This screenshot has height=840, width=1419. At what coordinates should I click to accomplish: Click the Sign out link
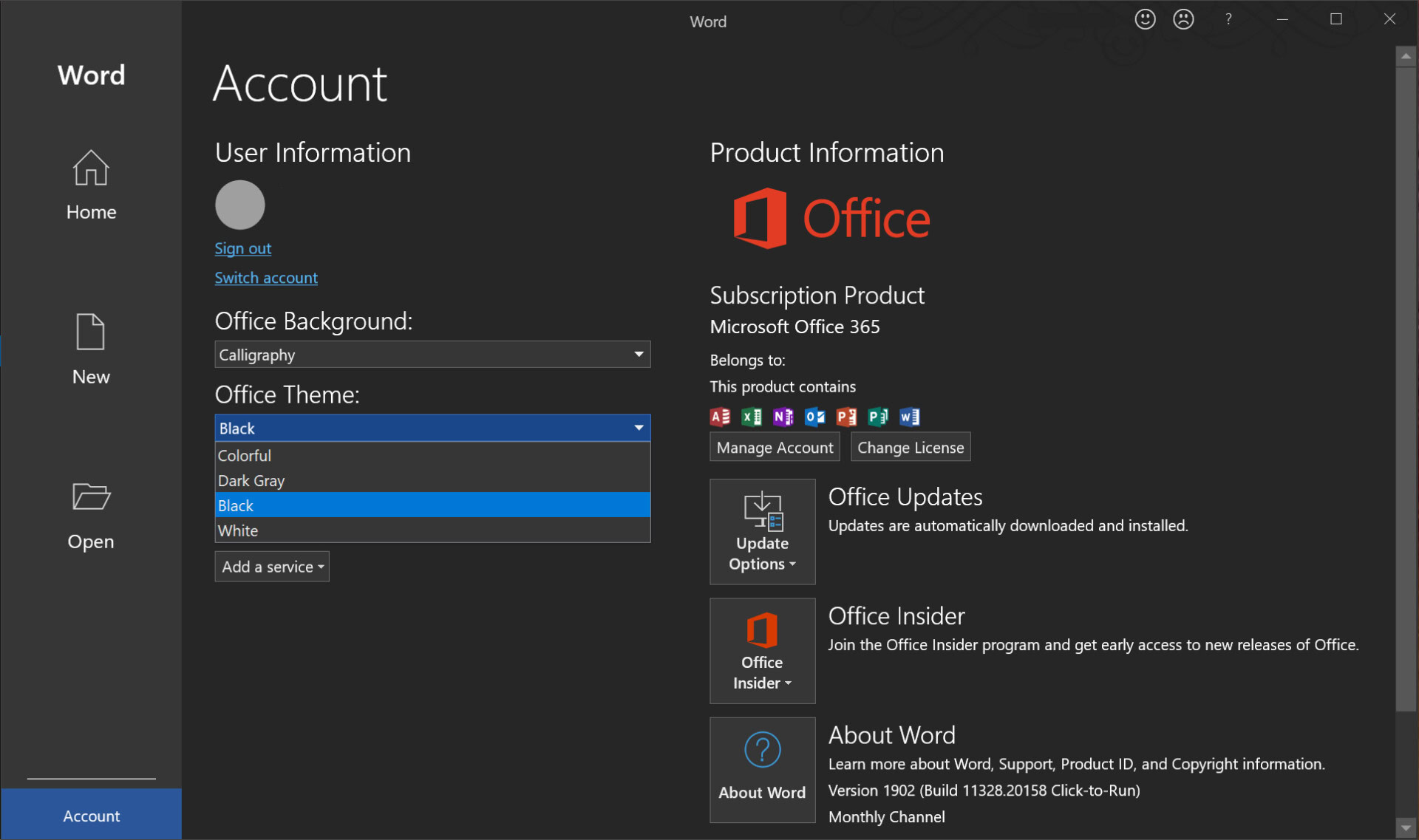[x=243, y=247]
